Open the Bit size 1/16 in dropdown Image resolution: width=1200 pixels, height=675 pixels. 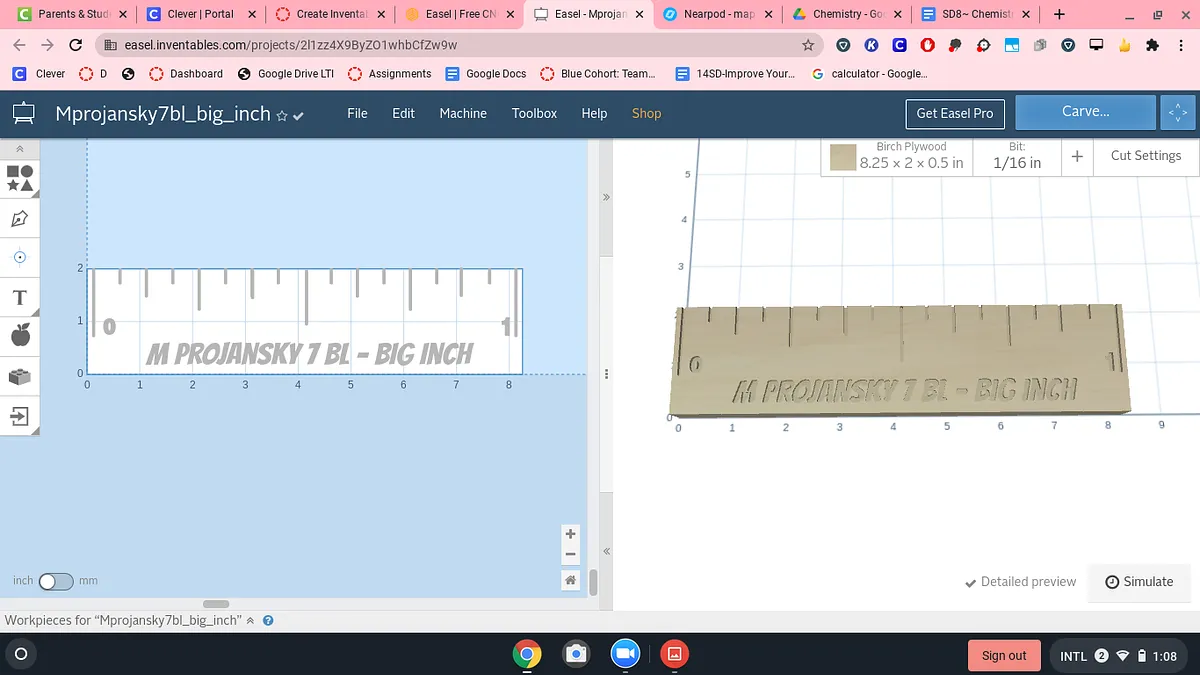pos(1016,156)
